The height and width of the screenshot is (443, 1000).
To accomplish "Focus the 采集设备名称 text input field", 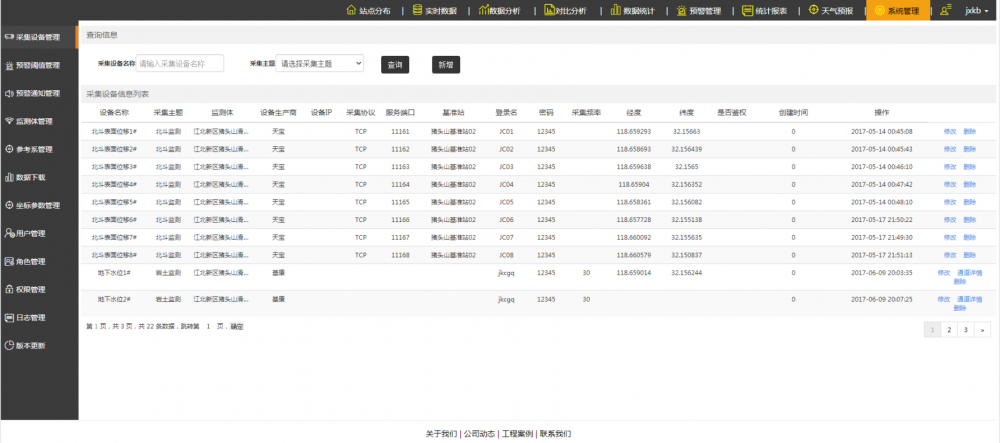I will (180, 63).
